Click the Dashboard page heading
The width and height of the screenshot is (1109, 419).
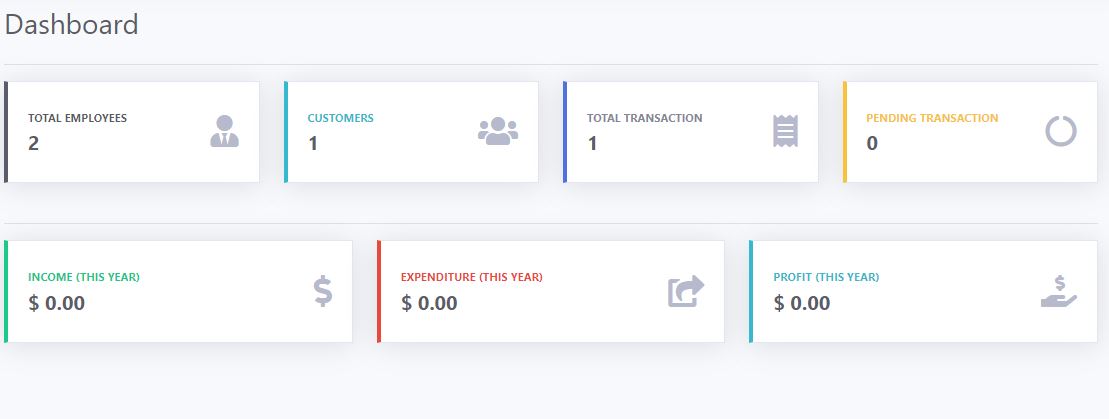click(72, 25)
